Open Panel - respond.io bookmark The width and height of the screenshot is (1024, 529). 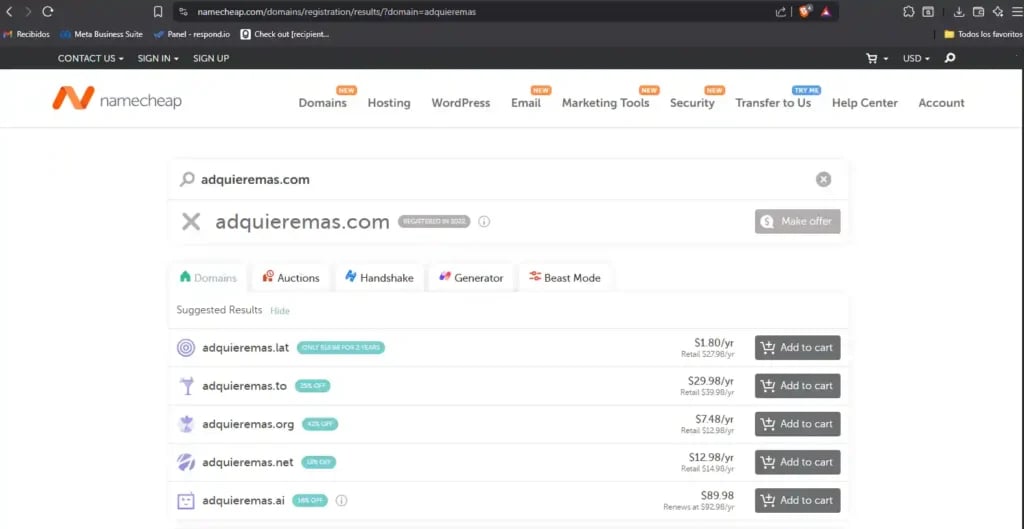pyautogui.click(x=192, y=34)
